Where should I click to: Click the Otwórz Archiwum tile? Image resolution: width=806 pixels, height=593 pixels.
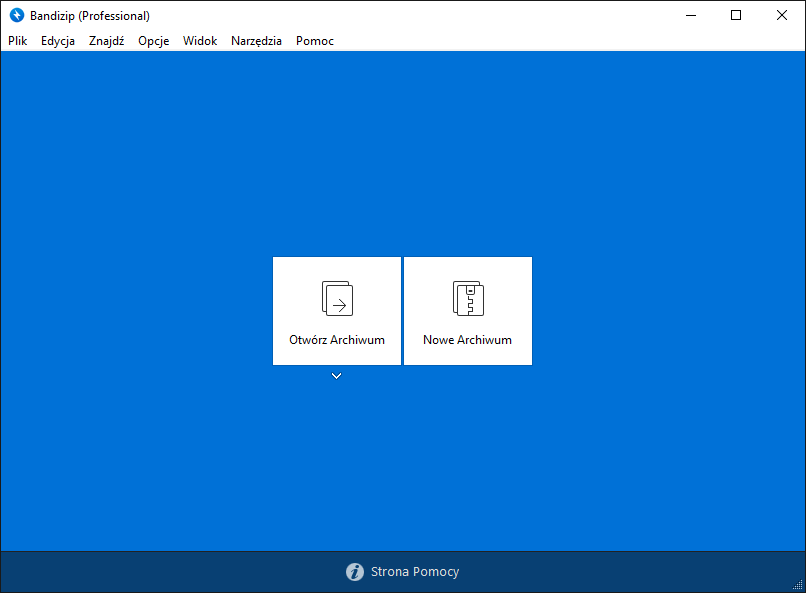(x=337, y=311)
